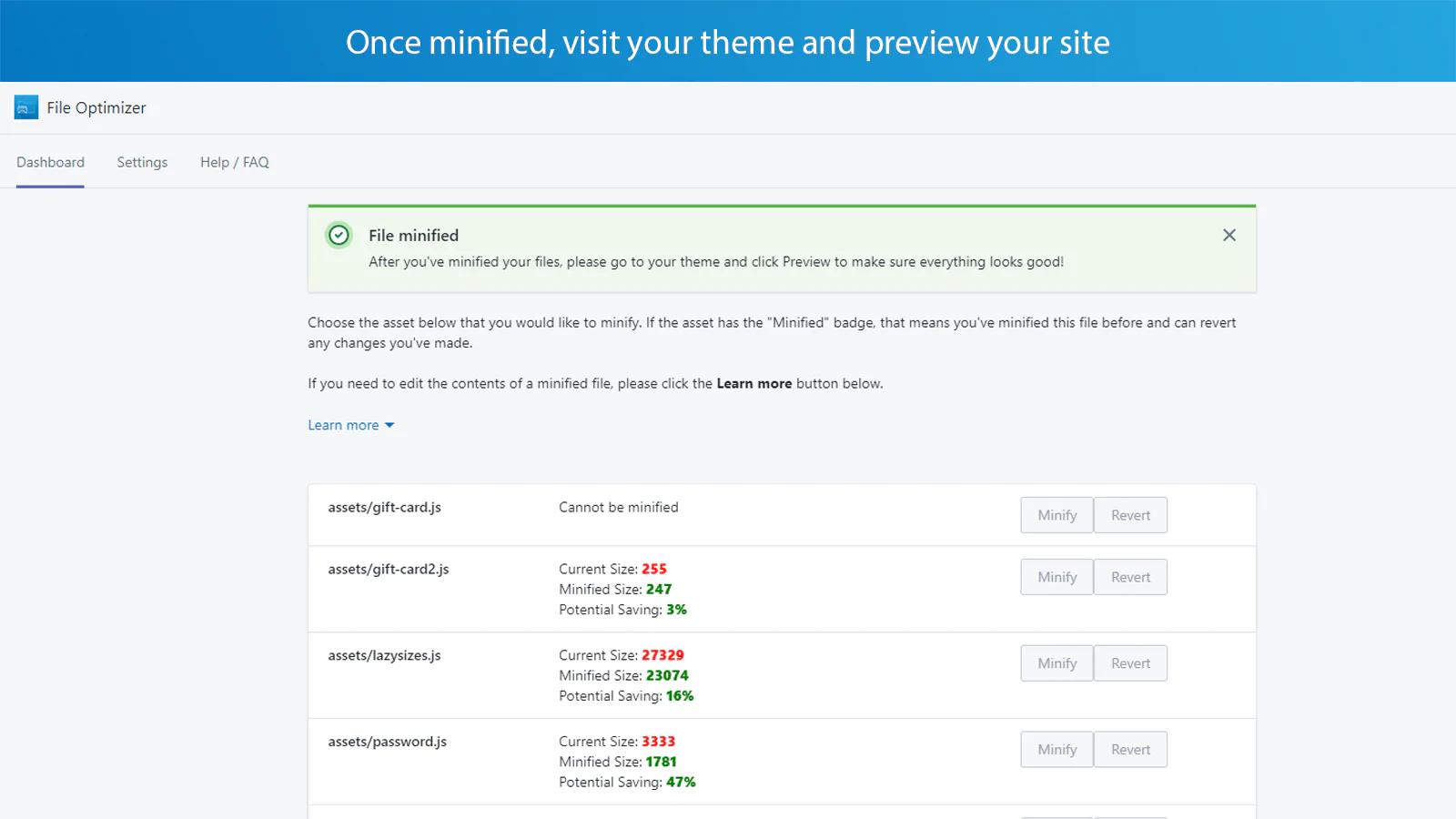Viewport: 1456px width, 819px height.
Task: Click the File Optimizer app icon
Action: pos(26,106)
